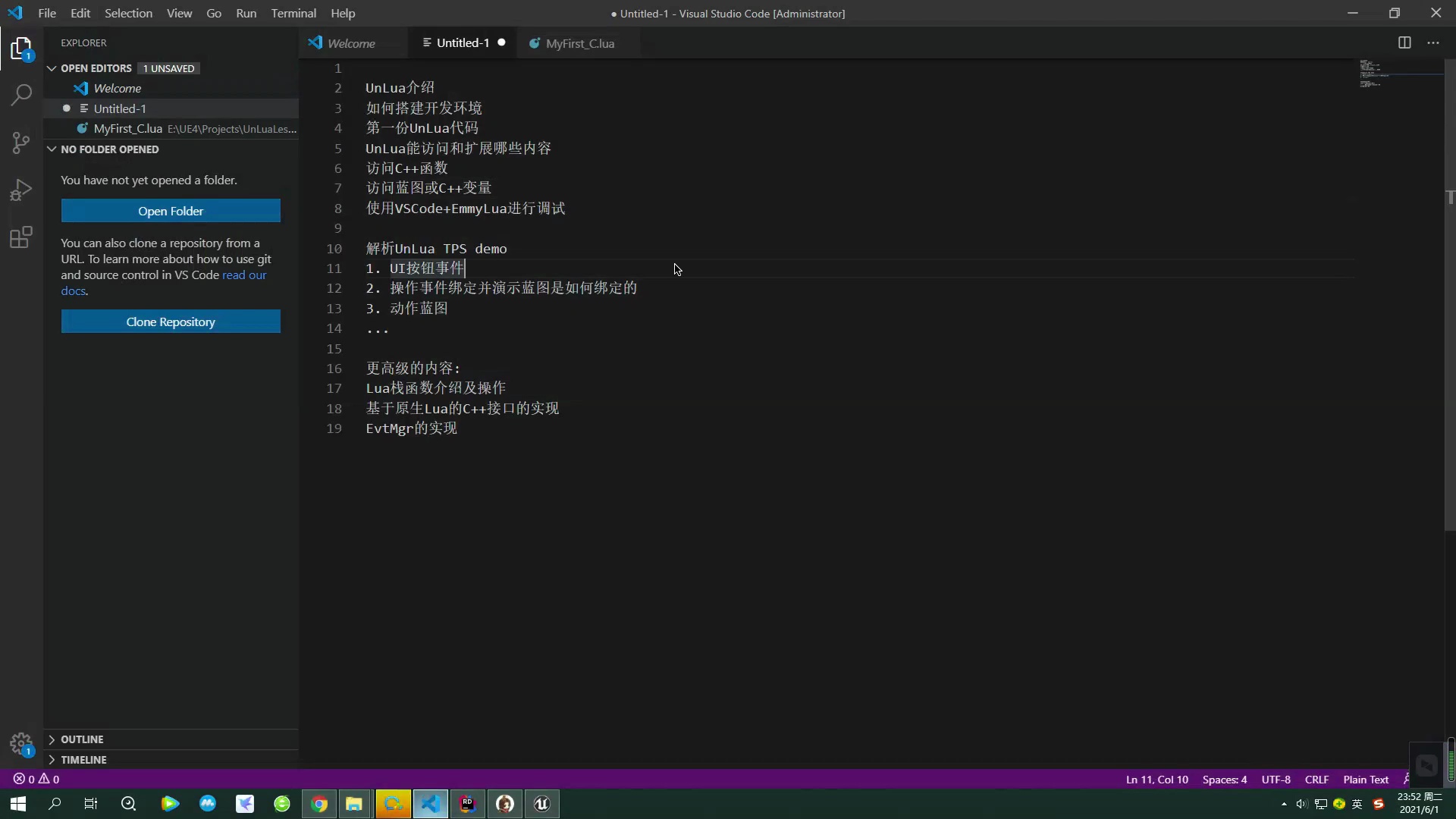
Task: Open the Manage settings gear
Action: pos(22,744)
